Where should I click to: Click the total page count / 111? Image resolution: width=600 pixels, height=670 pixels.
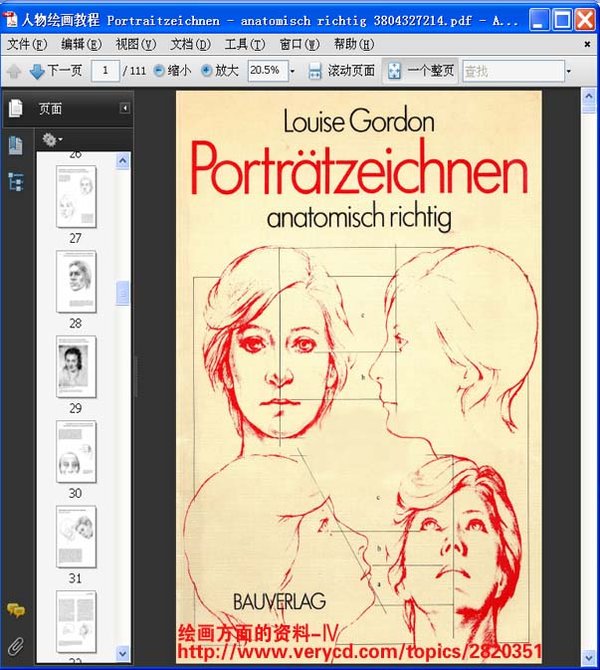click(x=134, y=71)
